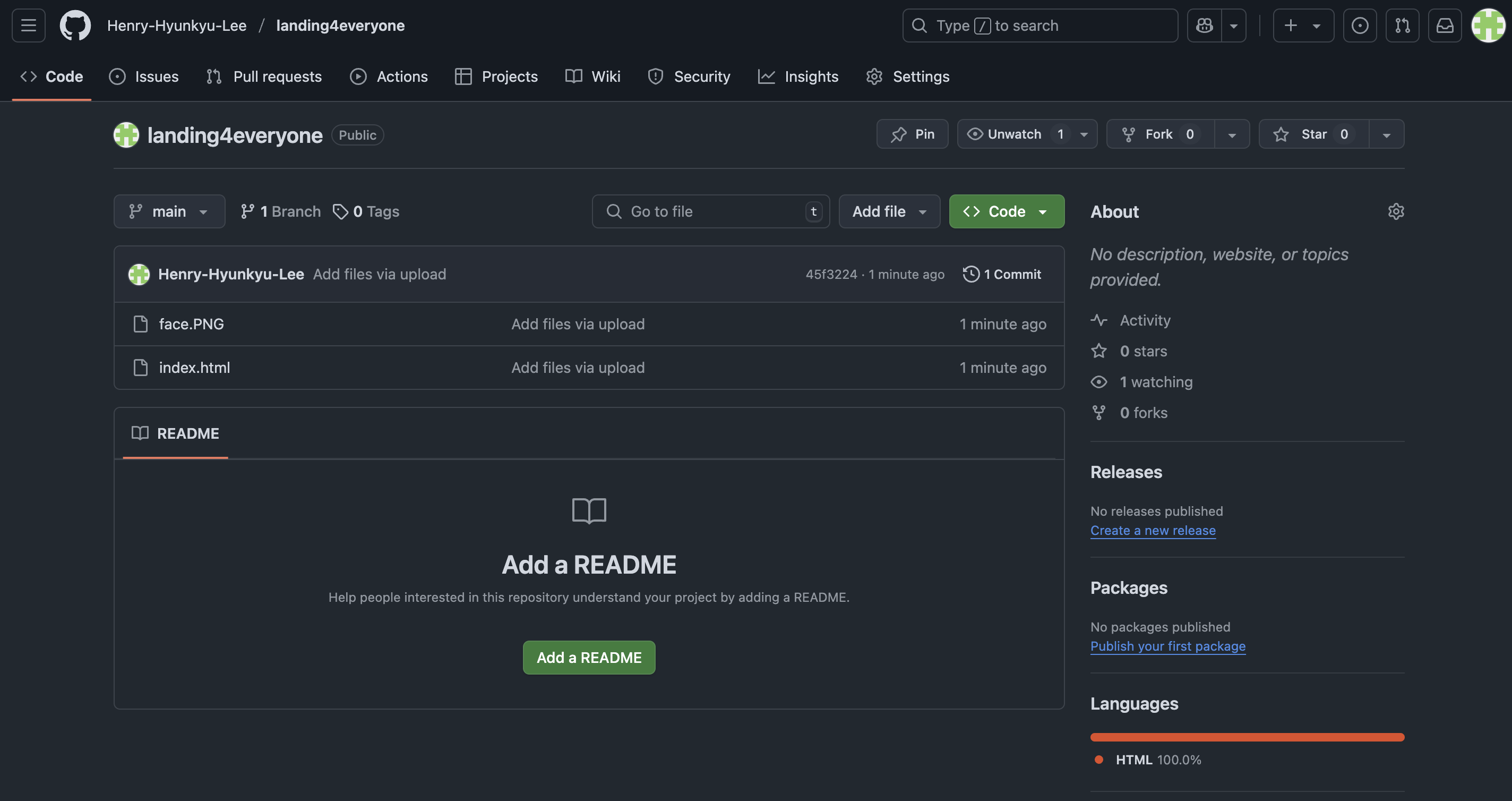This screenshot has width=1512, height=801.
Task: Open the Projects tab
Action: [x=496, y=76]
